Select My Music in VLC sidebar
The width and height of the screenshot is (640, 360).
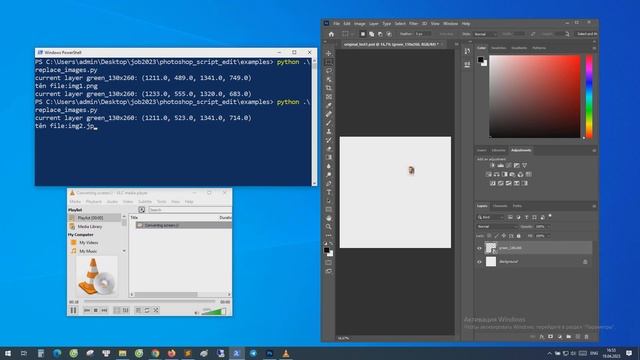[88, 251]
